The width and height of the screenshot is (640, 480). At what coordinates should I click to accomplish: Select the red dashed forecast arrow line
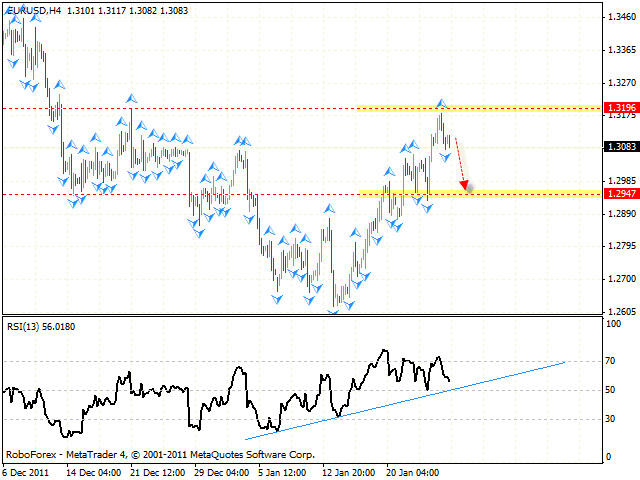pyautogui.click(x=460, y=160)
